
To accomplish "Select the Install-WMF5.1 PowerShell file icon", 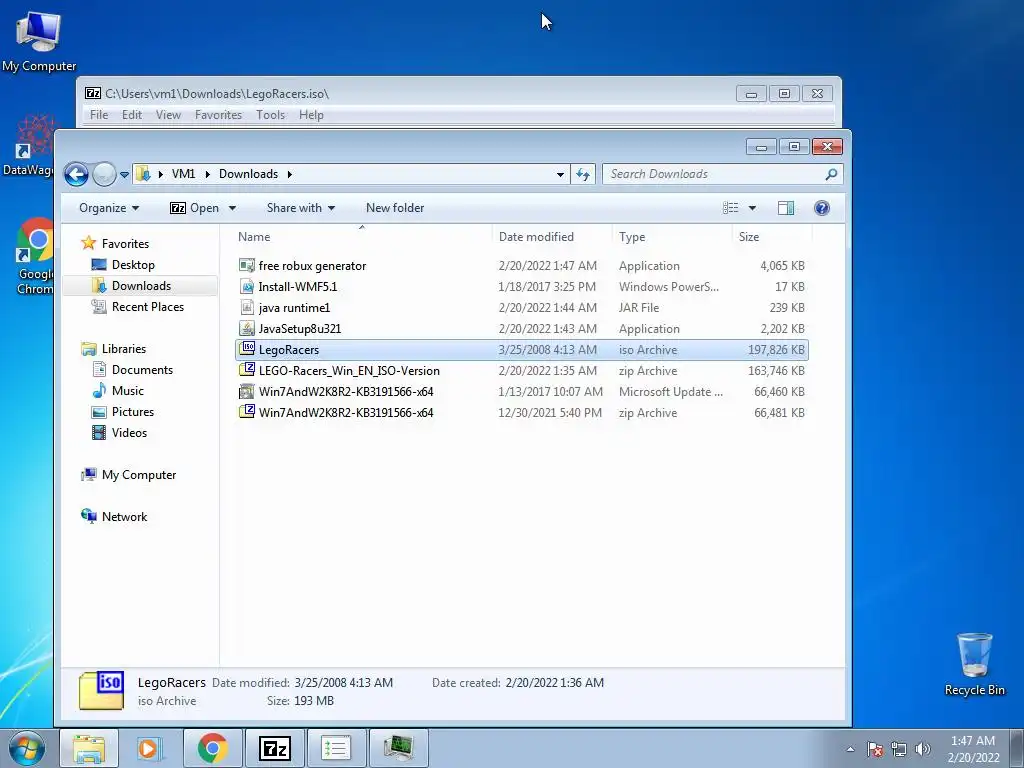I will click(x=247, y=287).
